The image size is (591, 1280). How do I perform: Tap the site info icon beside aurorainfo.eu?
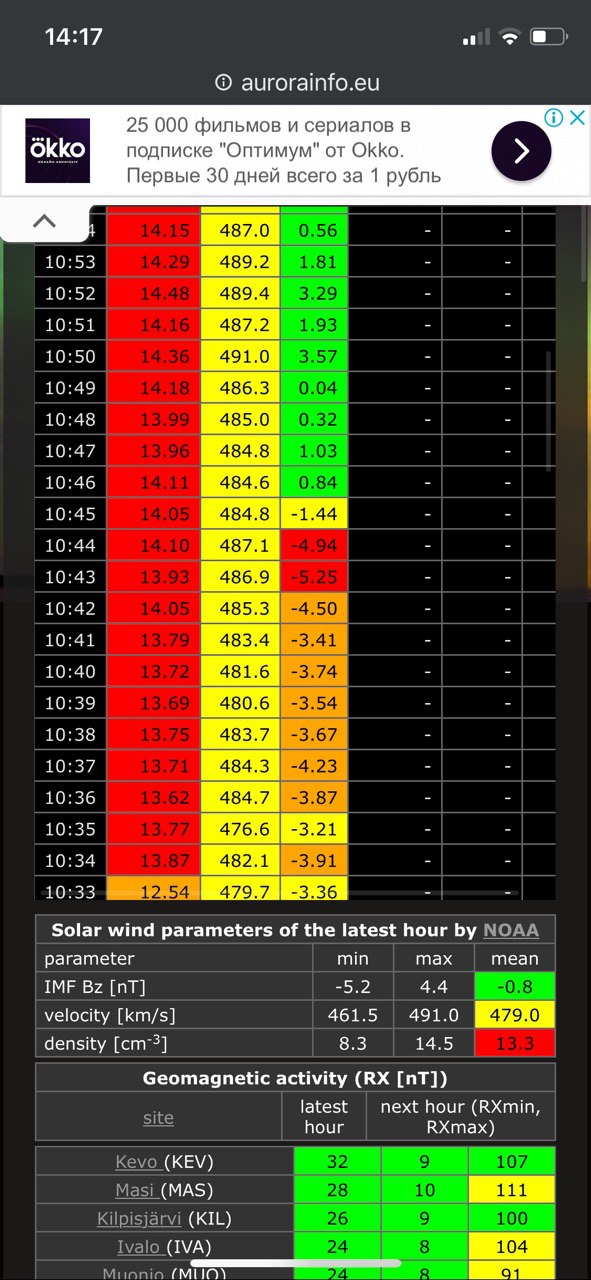[223, 82]
